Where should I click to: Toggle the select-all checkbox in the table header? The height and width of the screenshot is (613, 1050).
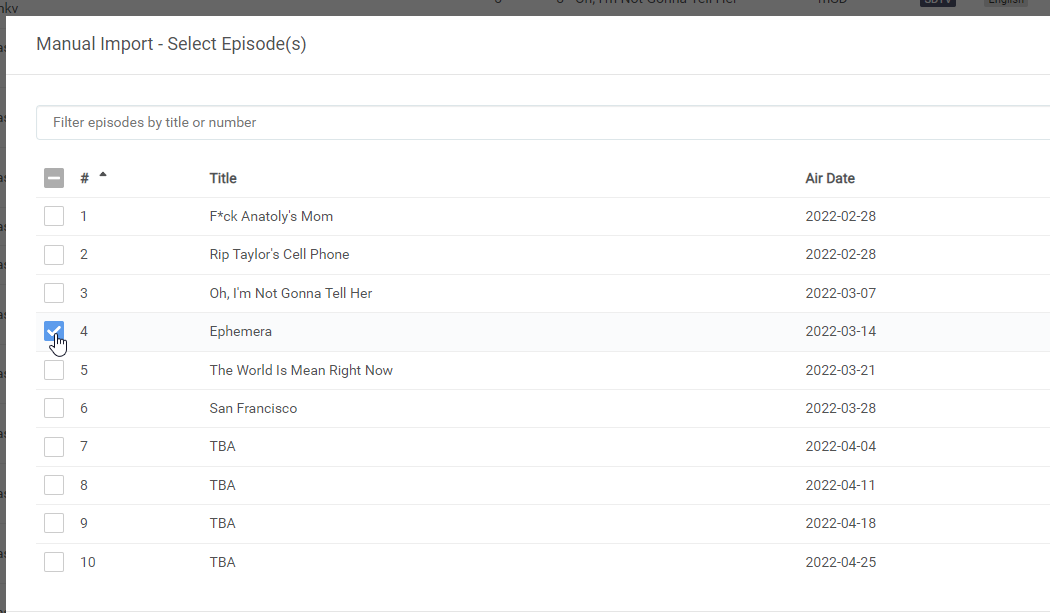(x=54, y=177)
